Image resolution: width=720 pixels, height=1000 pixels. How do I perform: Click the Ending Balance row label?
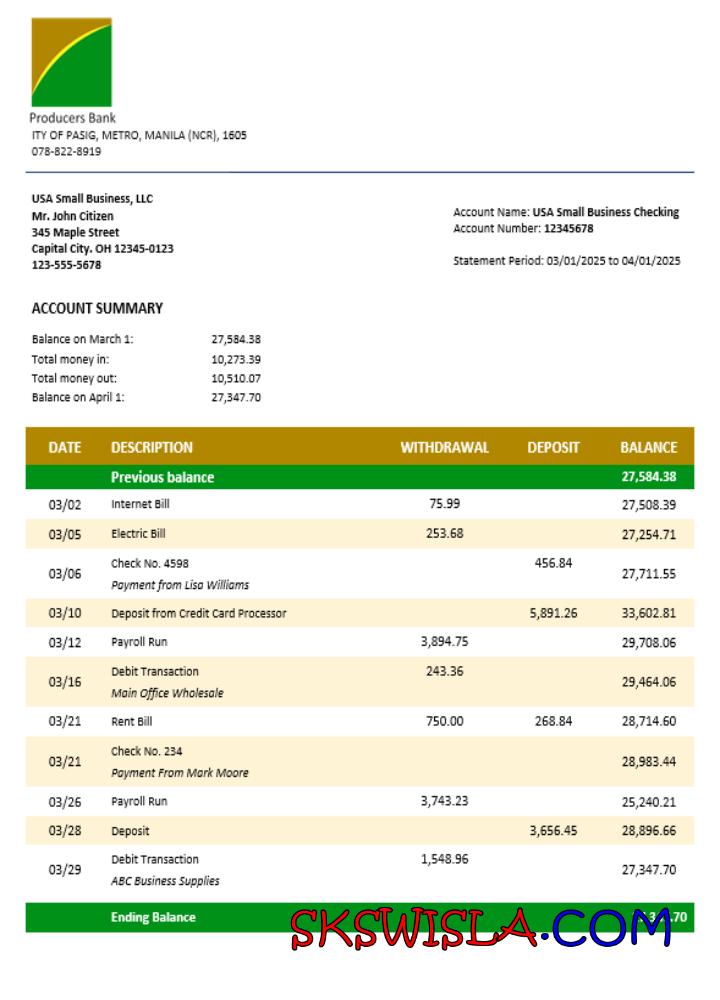click(x=153, y=917)
